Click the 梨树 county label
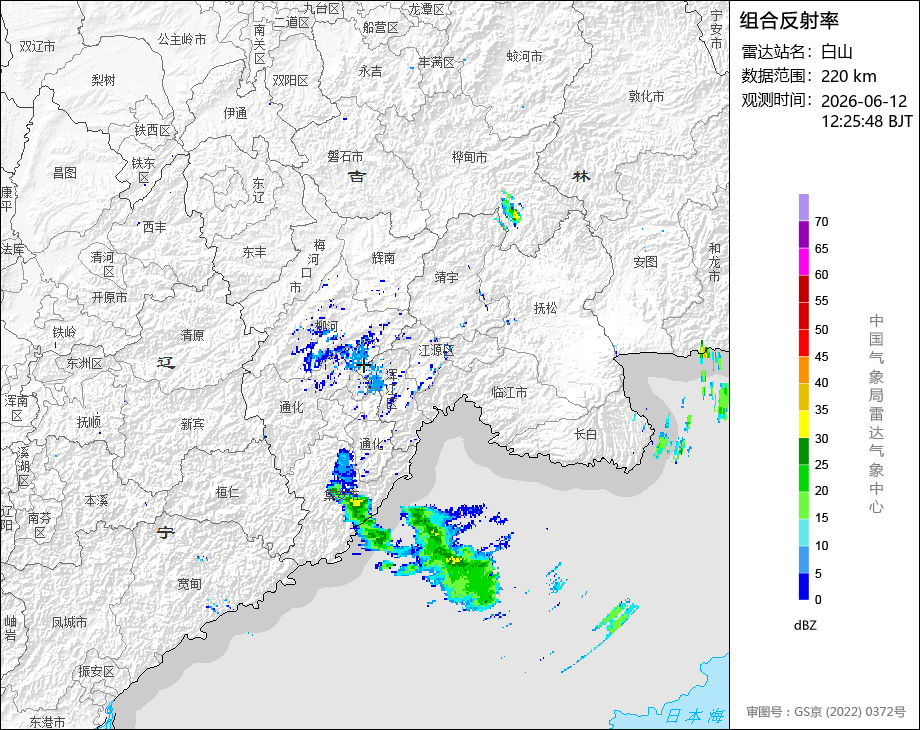Viewport: 920px width, 730px height. point(103,80)
